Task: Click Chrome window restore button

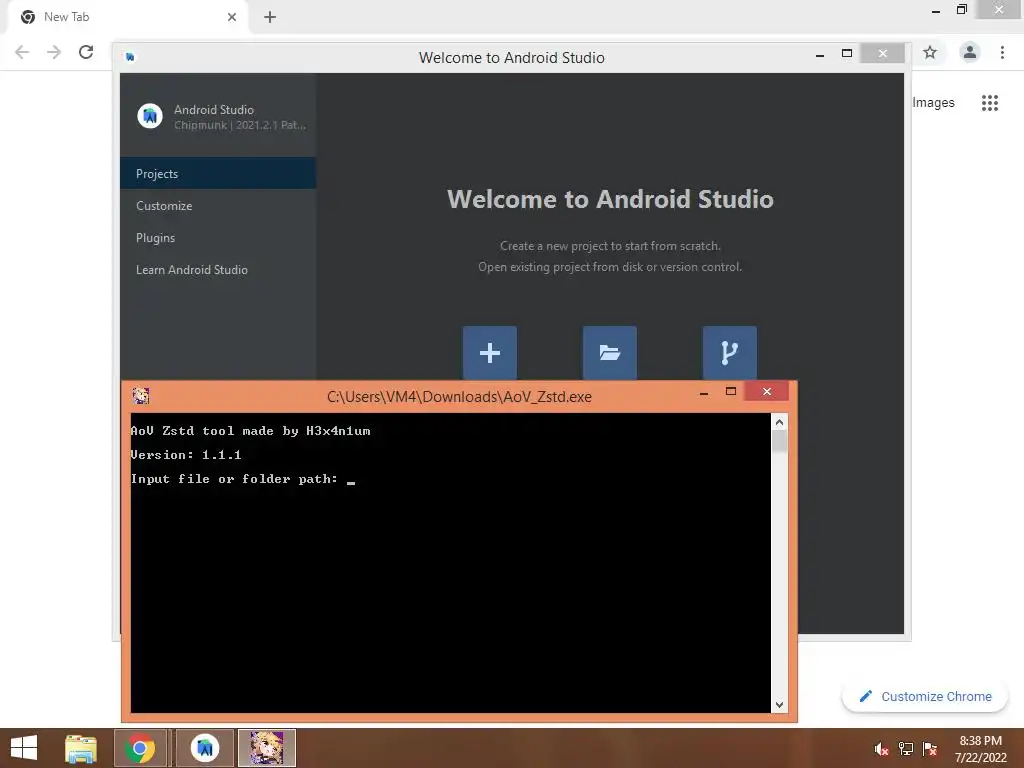Action: pyautogui.click(x=961, y=10)
